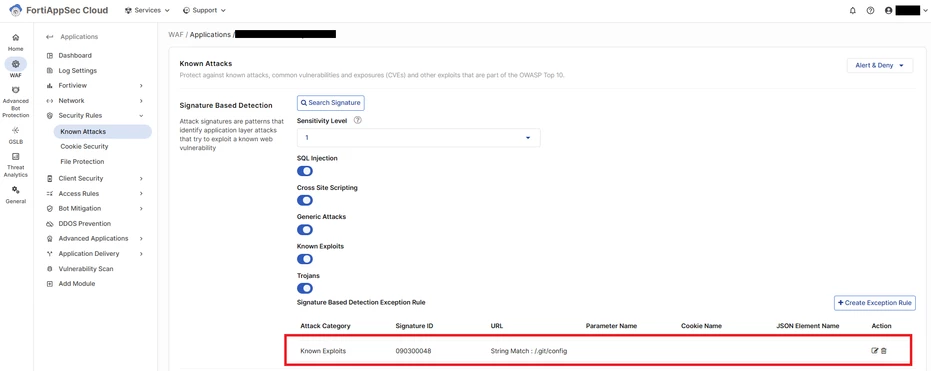This screenshot has width=931, height=371.
Task: Open File Protection page
Action: [82, 161]
